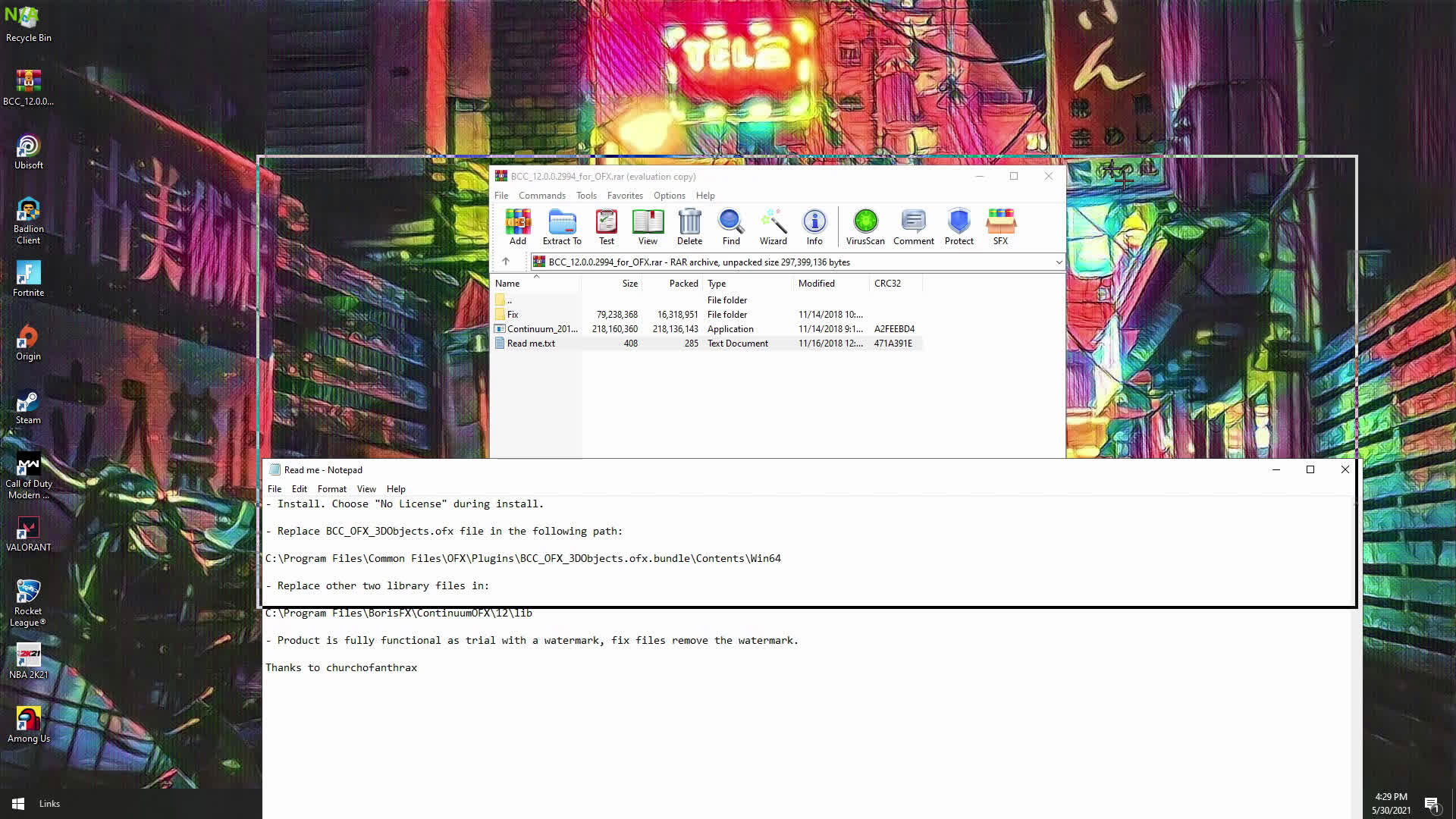Click the Delete file icon
This screenshot has width=1456, height=819.
pyautogui.click(x=689, y=225)
